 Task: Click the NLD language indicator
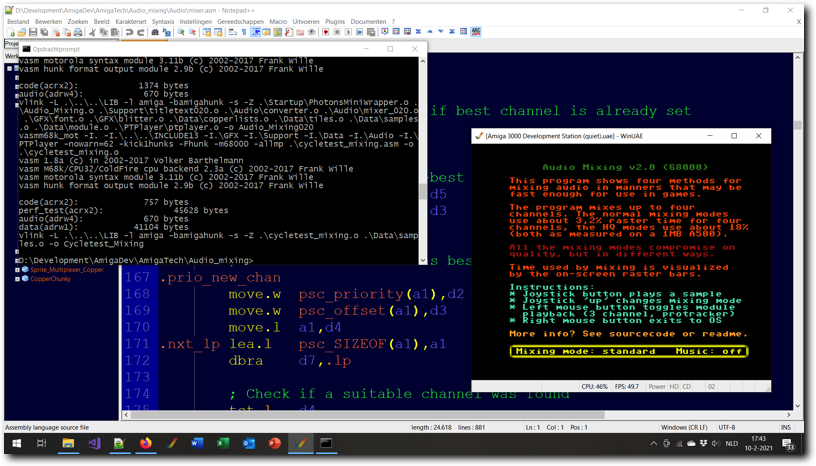[x=731, y=444]
